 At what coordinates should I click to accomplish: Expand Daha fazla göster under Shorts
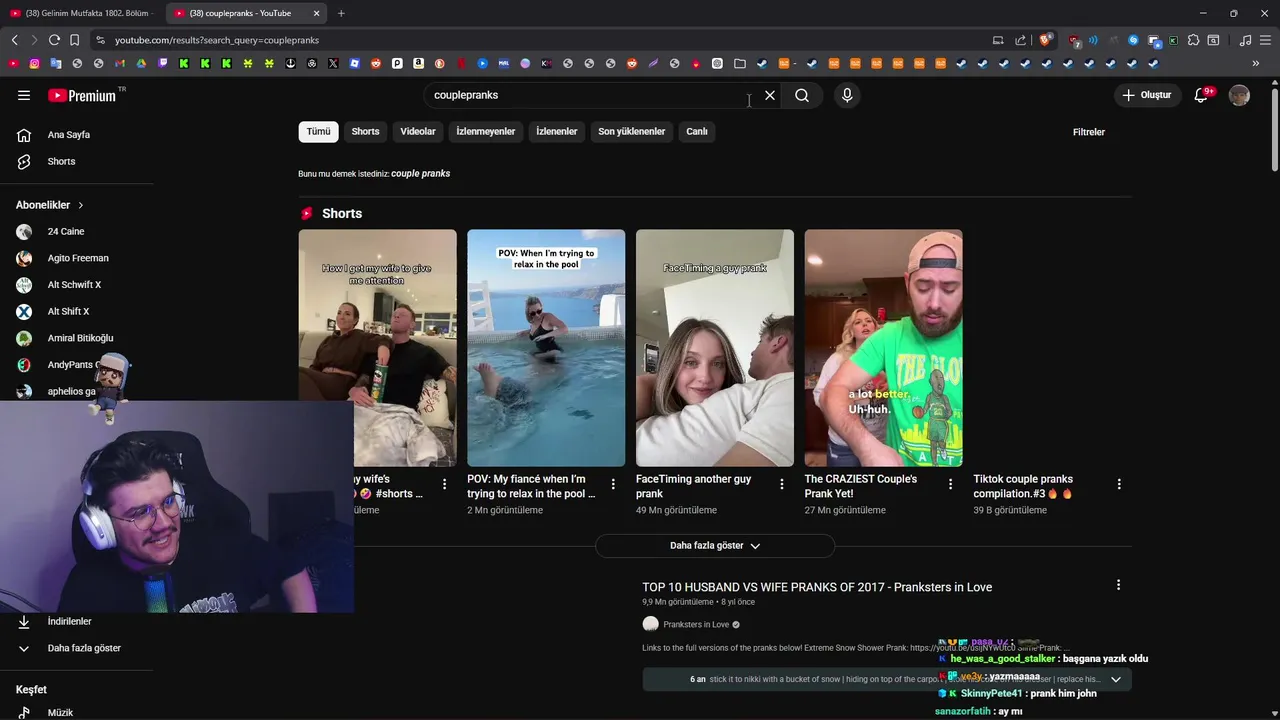[715, 545]
